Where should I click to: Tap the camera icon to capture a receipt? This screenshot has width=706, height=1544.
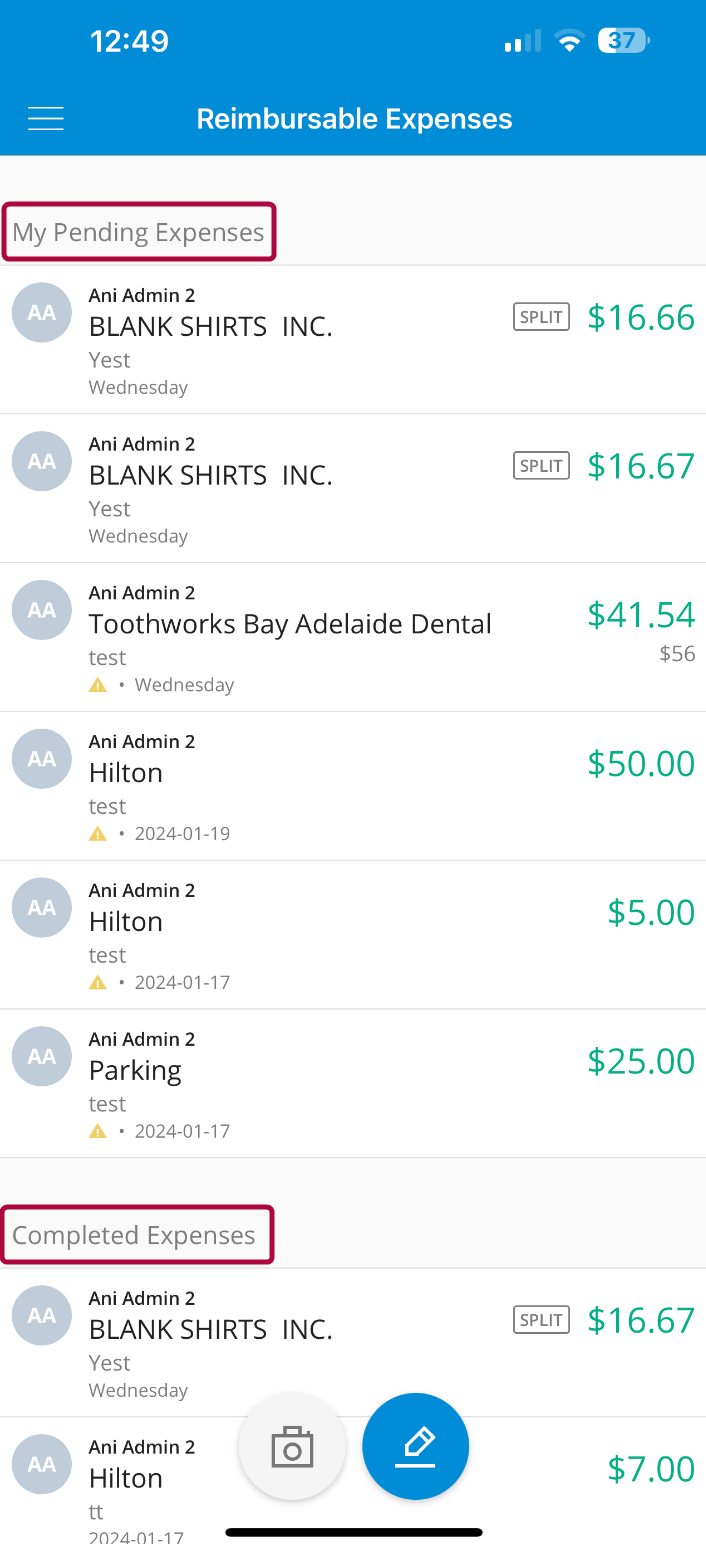[292, 1446]
